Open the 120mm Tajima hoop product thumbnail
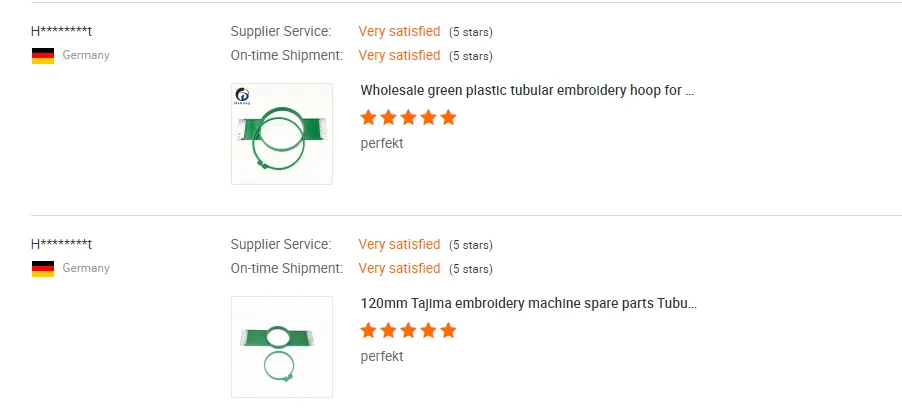The height and width of the screenshot is (415, 902). (x=282, y=347)
